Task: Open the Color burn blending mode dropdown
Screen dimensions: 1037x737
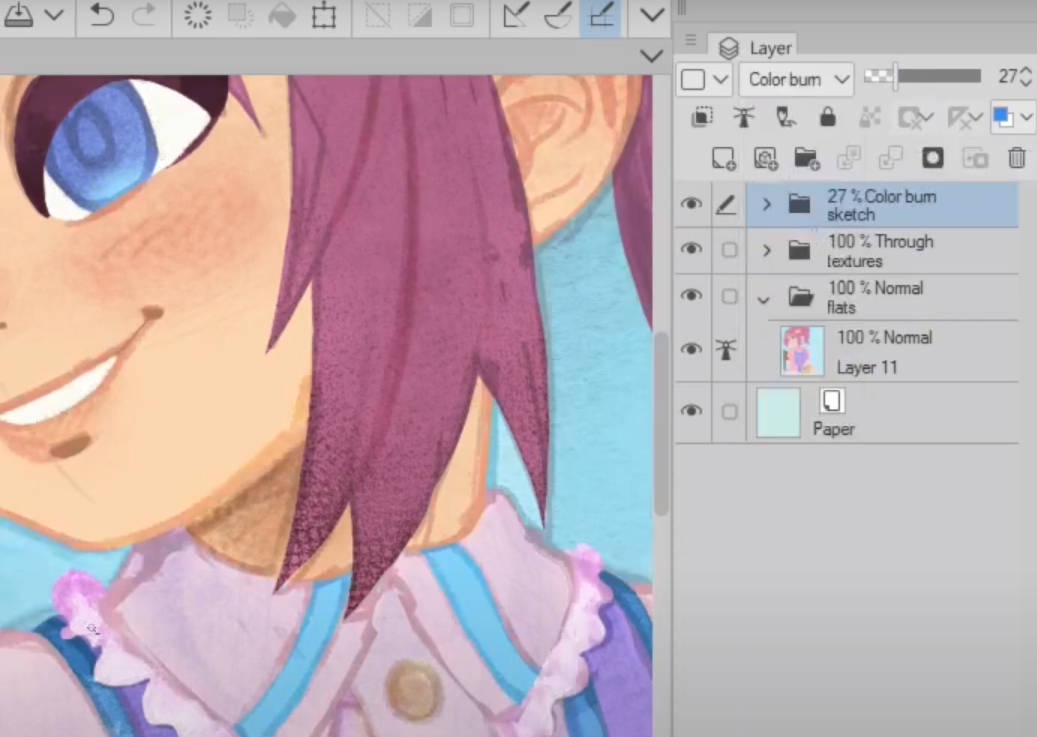Action: click(x=796, y=79)
